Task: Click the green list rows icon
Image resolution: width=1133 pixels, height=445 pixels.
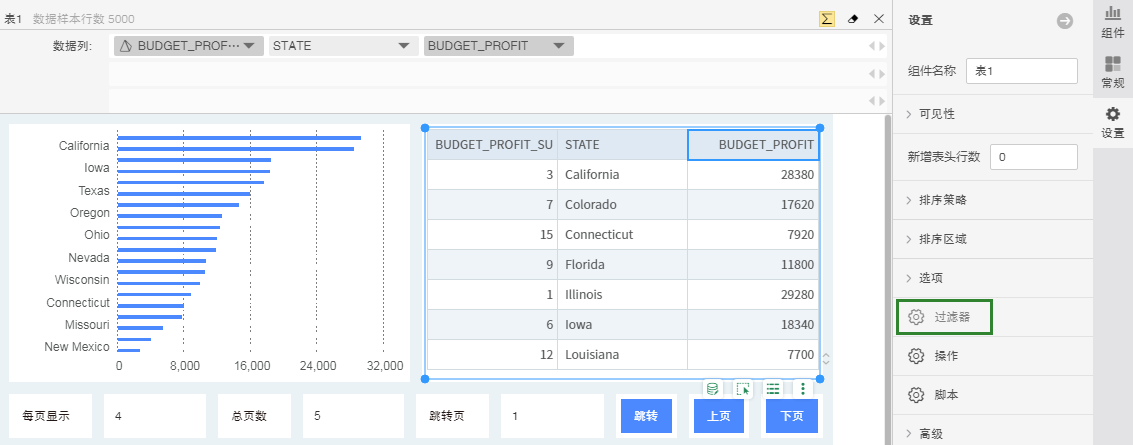Action: pos(772,389)
